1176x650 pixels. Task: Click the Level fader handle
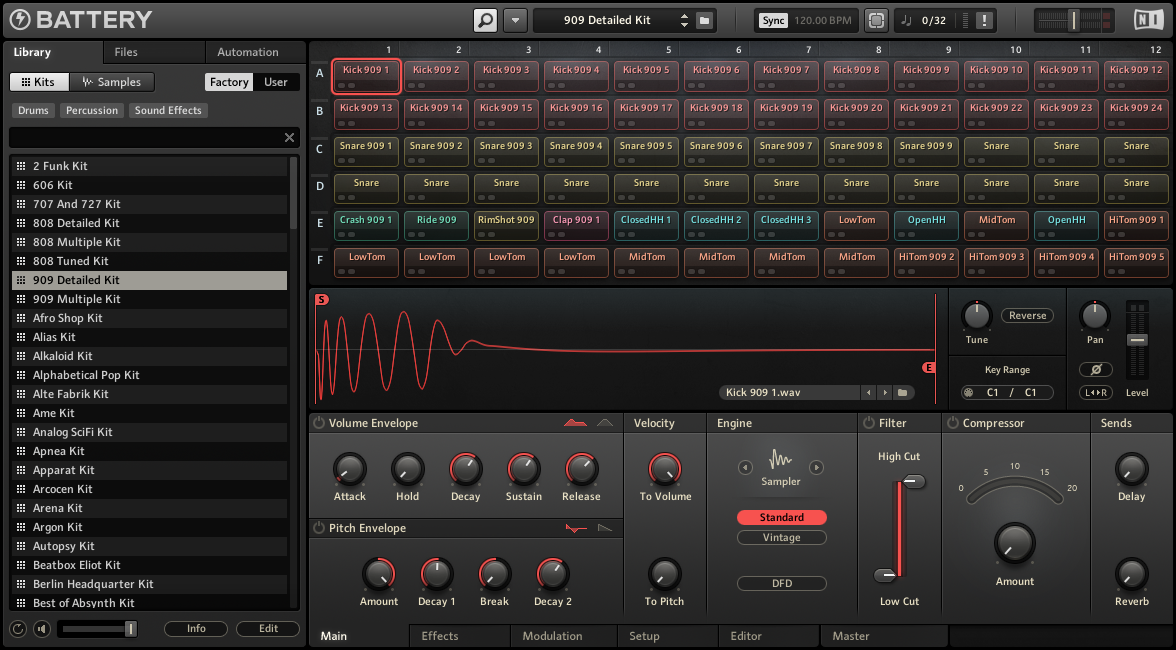[x=1137, y=340]
